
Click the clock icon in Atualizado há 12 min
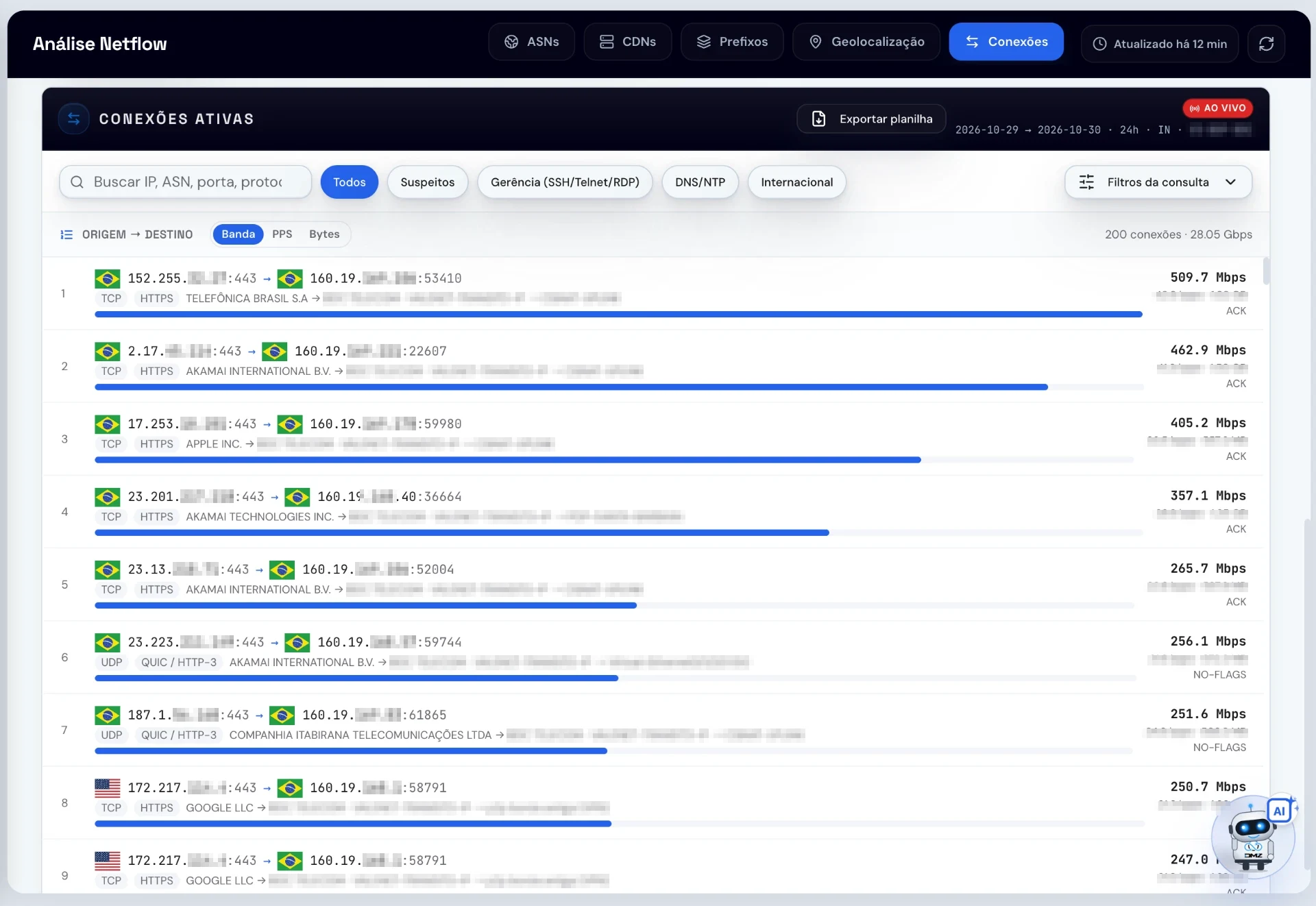click(1099, 44)
